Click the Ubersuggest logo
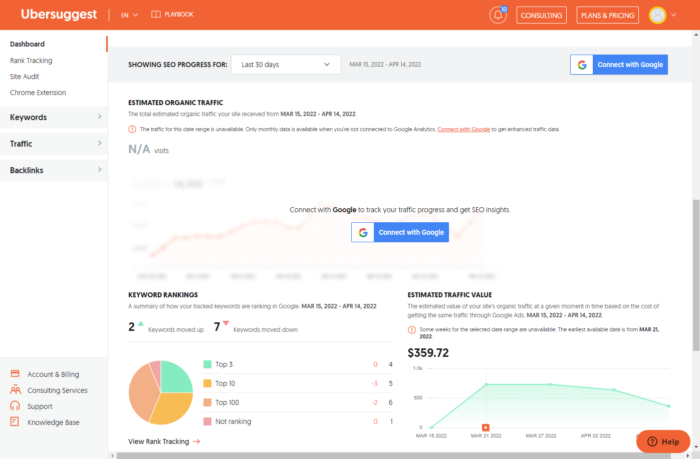This screenshot has height=459, width=700. click(x=58, y=14)
